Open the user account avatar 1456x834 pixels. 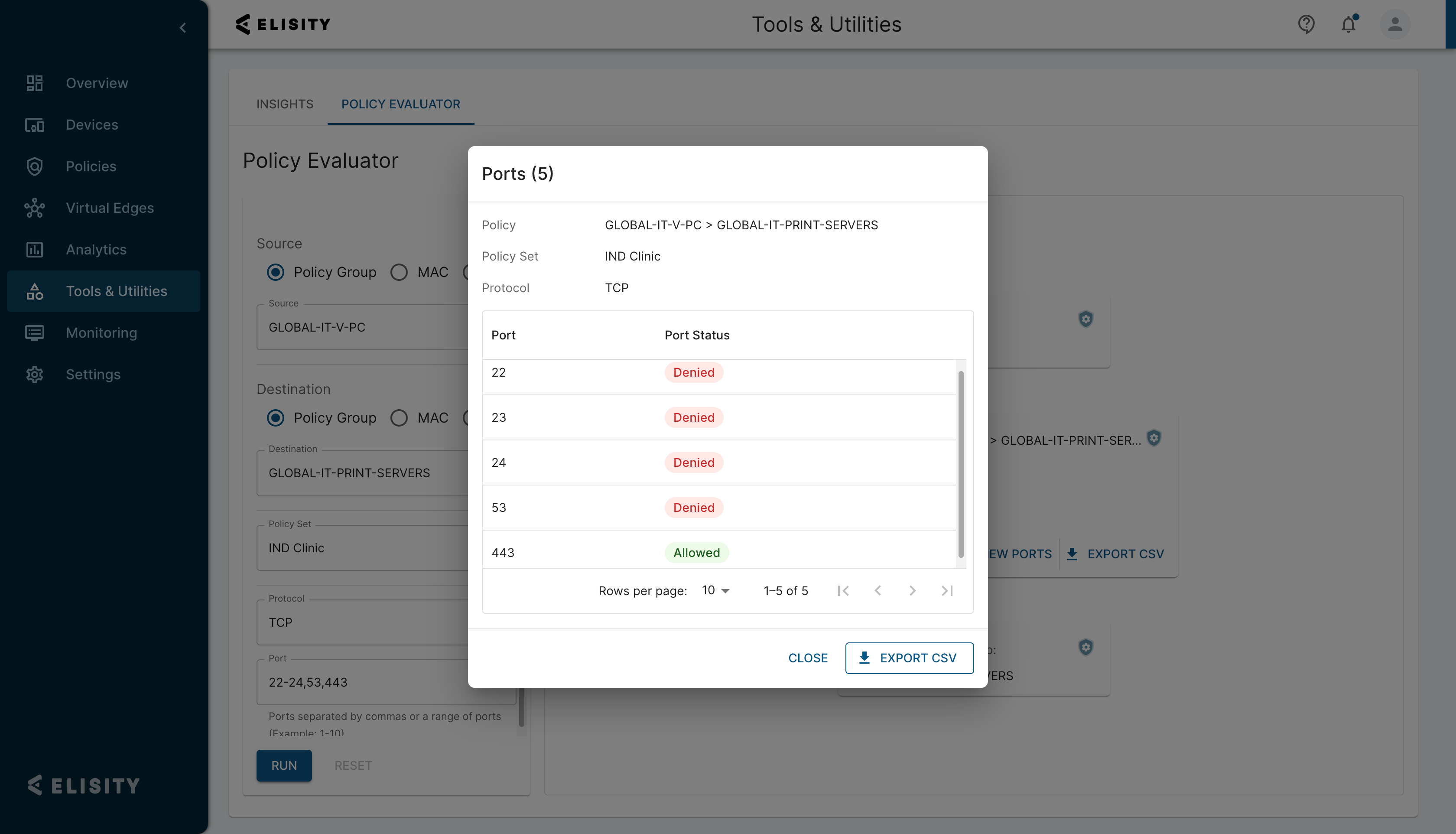click(x=1395, y=24)
